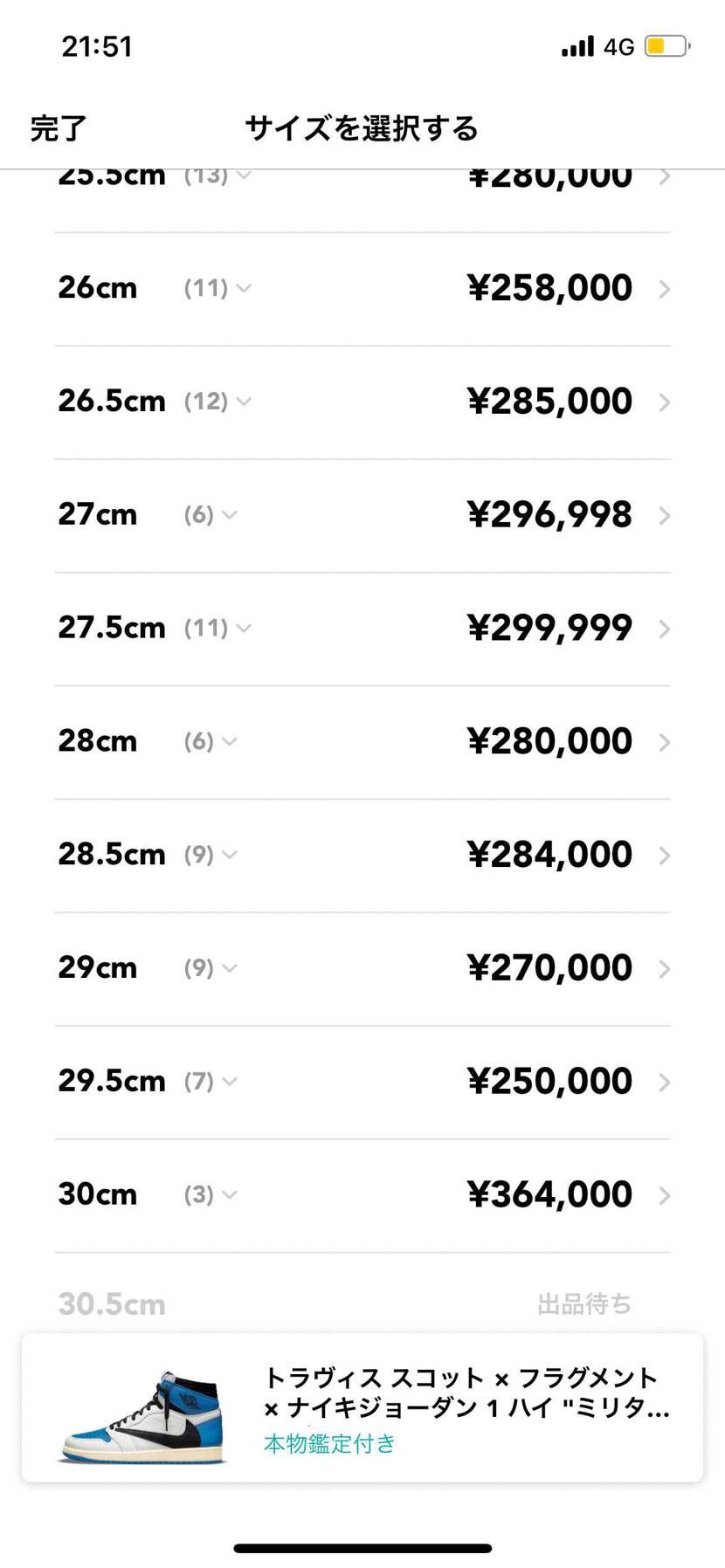Tap the chevron beside ¥270,000
The width and height of the screenshot is (725, 1568).
[664, 968]
